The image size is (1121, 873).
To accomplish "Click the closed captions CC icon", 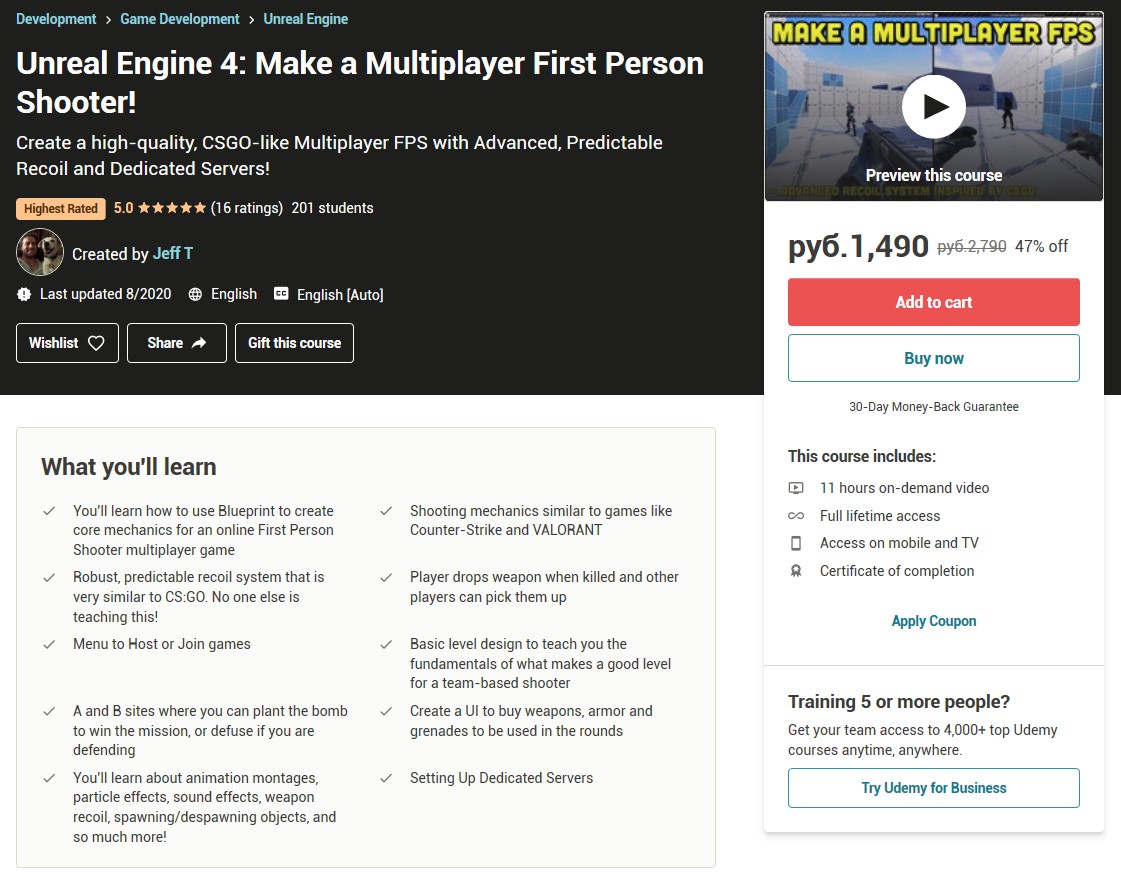I will [x=281, y=294].
